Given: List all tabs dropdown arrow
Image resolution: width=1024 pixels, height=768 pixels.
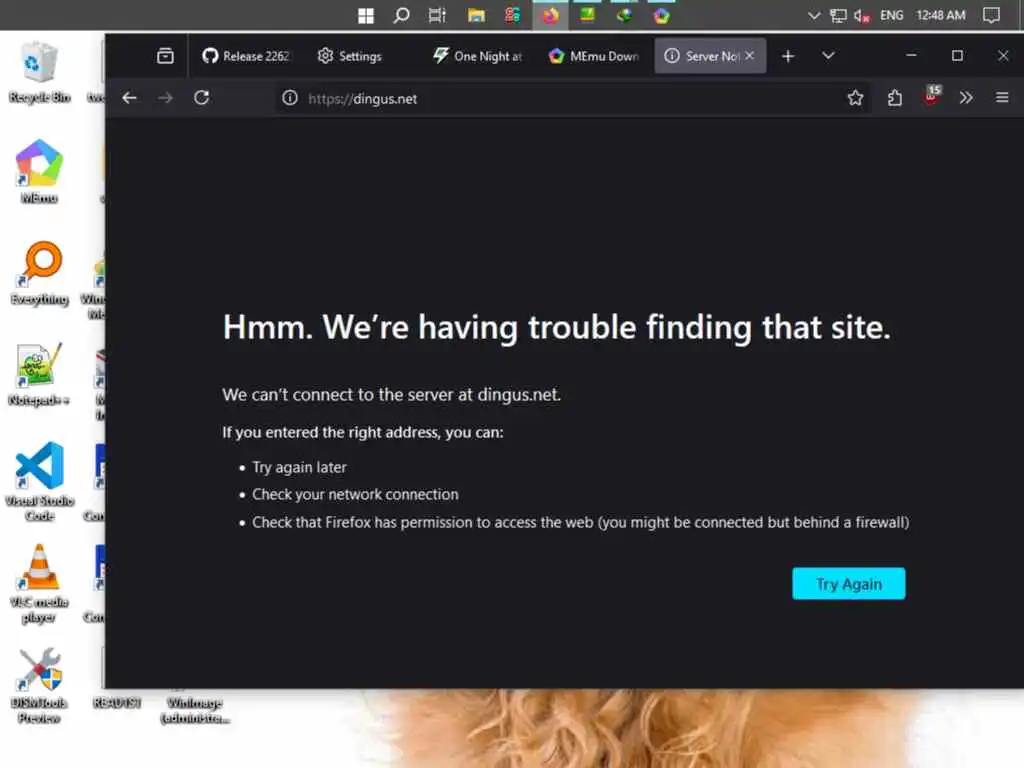Looking at the screenshot, I should click(828, 56).
